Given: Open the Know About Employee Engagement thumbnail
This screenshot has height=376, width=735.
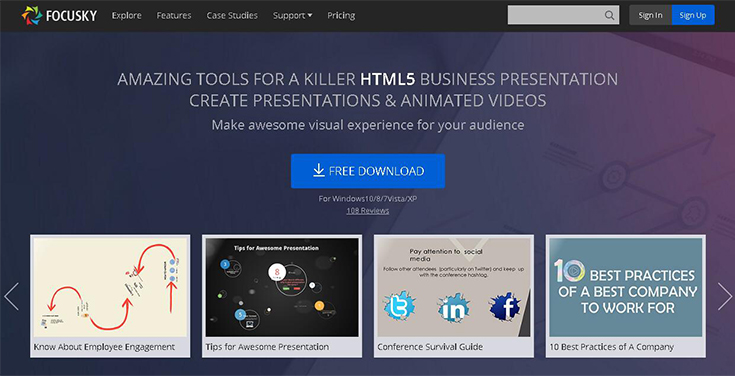Looking at the screenshot, I should point(110,287).
